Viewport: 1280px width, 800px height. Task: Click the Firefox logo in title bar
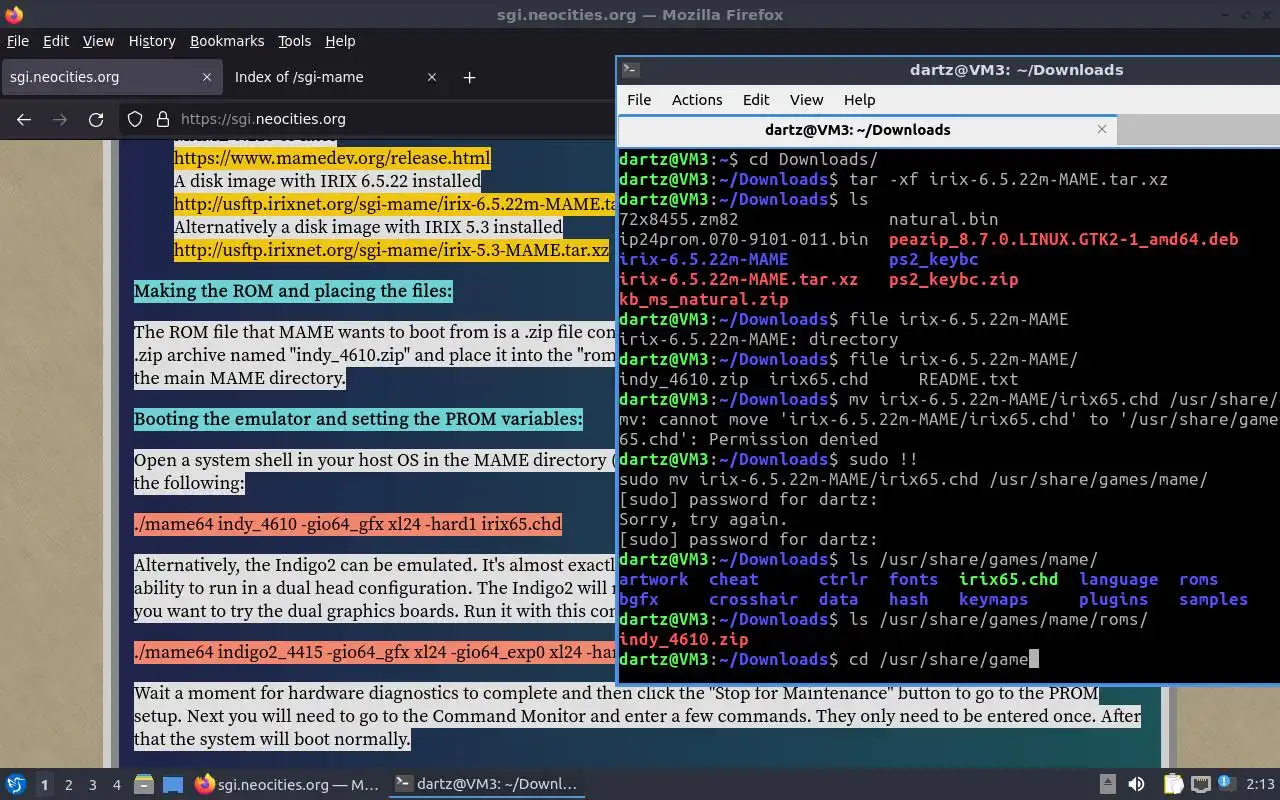(13, 14)
